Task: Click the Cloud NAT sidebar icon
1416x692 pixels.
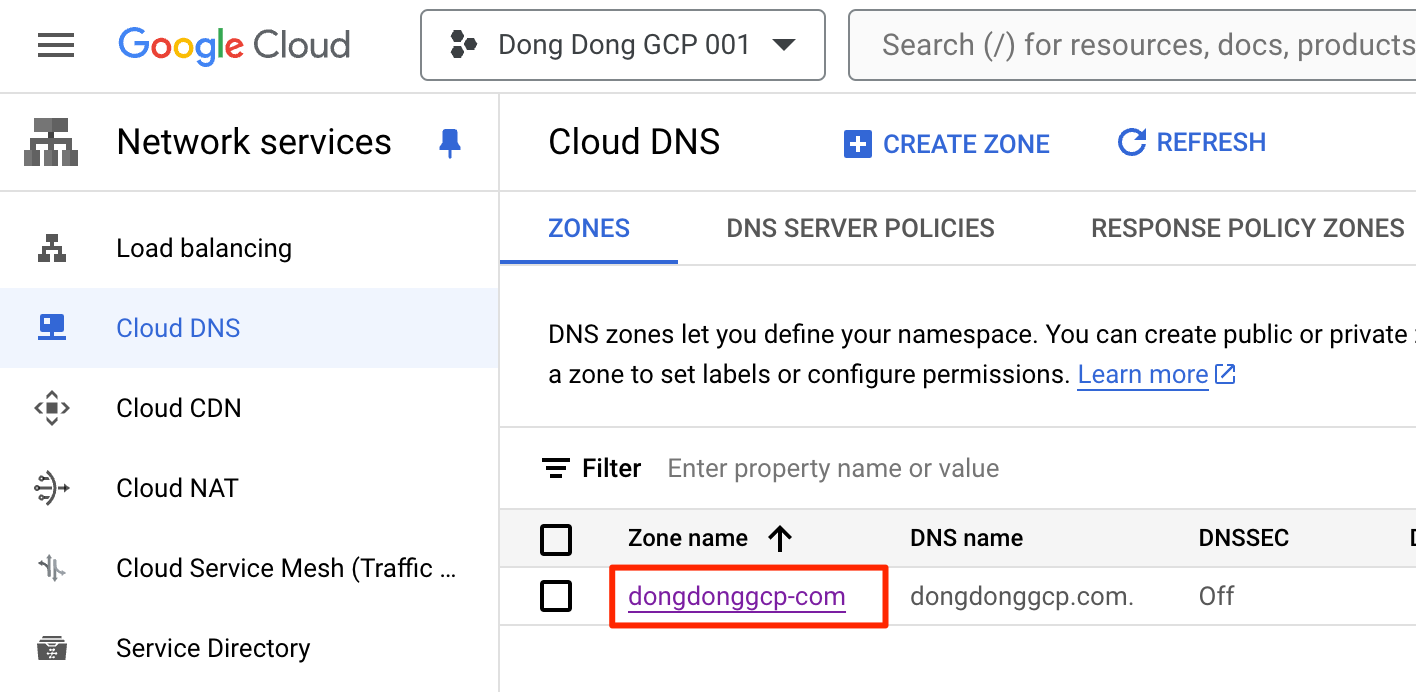Action: pyautogui.click(x=52, y=488)
